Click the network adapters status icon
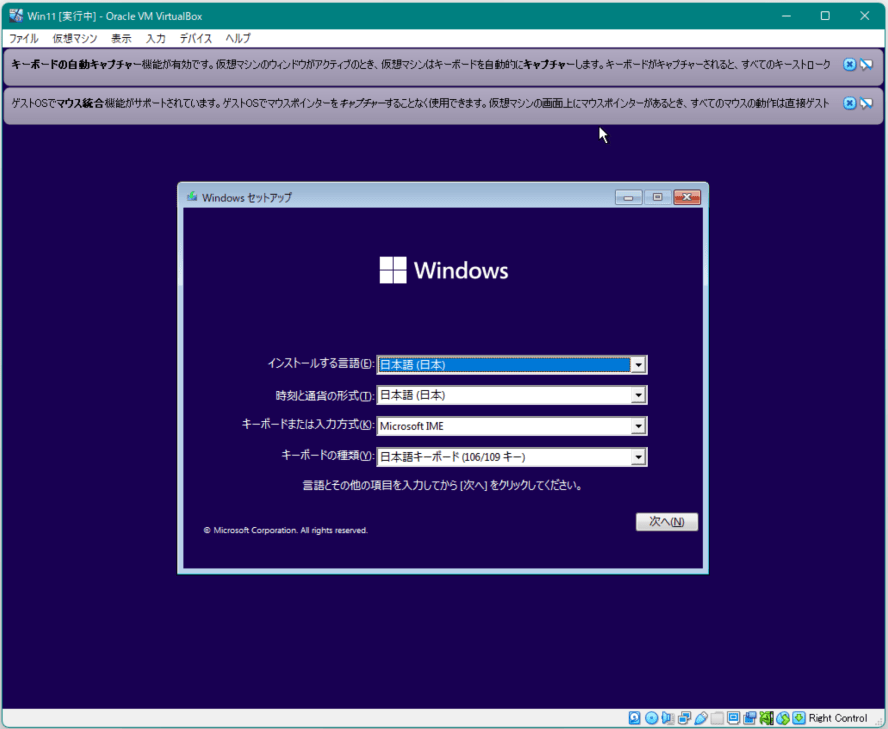 click(x=684, y=718)
